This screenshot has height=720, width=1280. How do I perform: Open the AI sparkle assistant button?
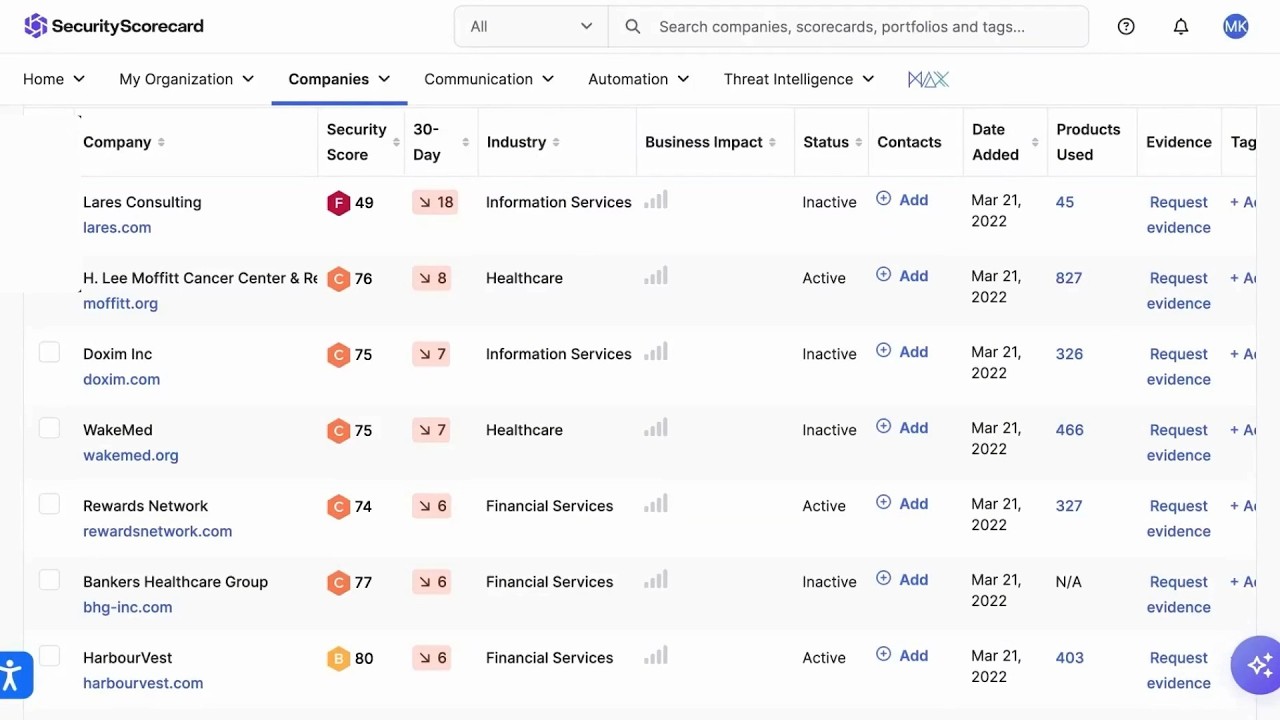click(x=1257, y=664)
